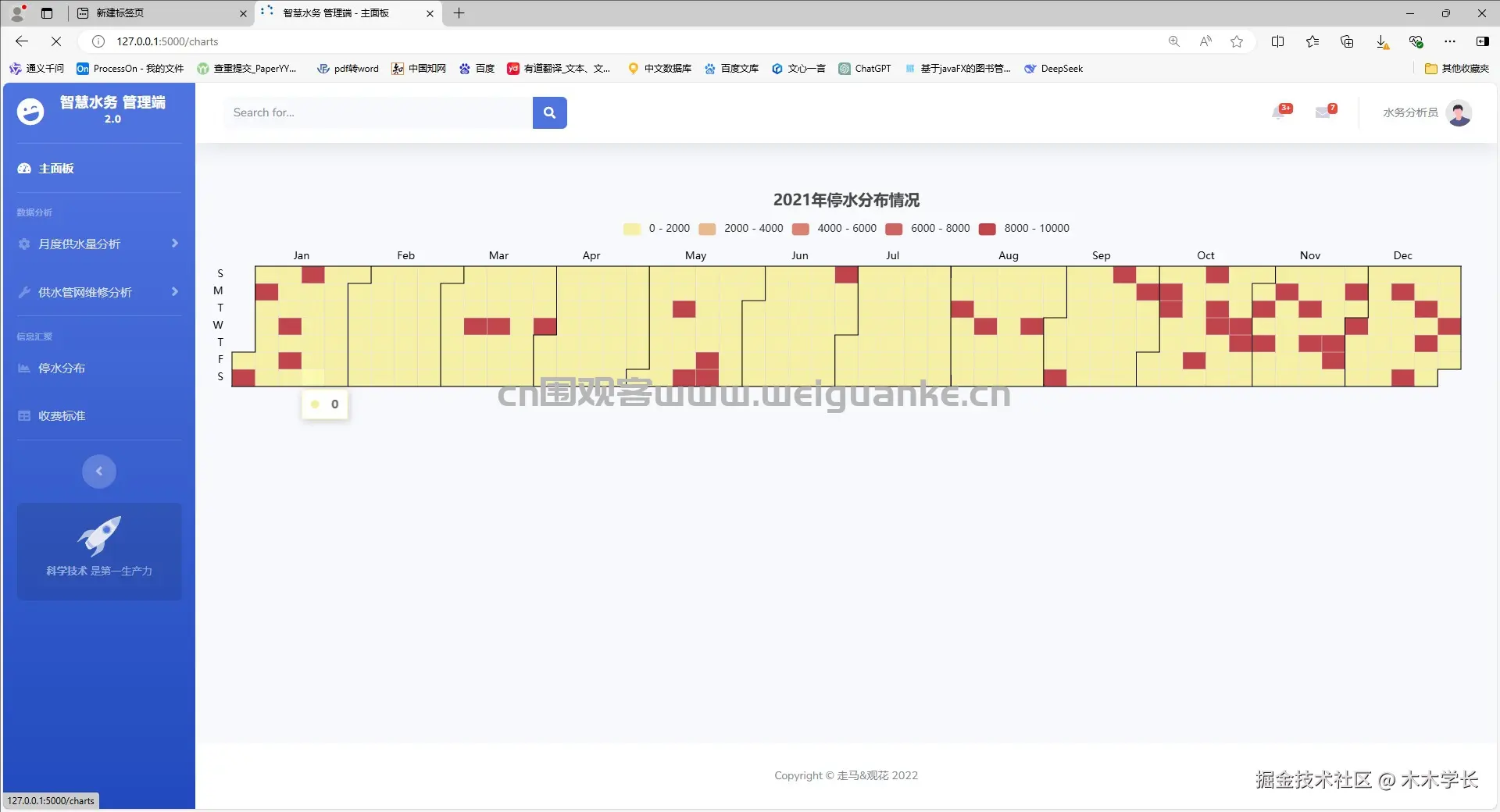Click zoom magnifier icon in address bar

1174,41
